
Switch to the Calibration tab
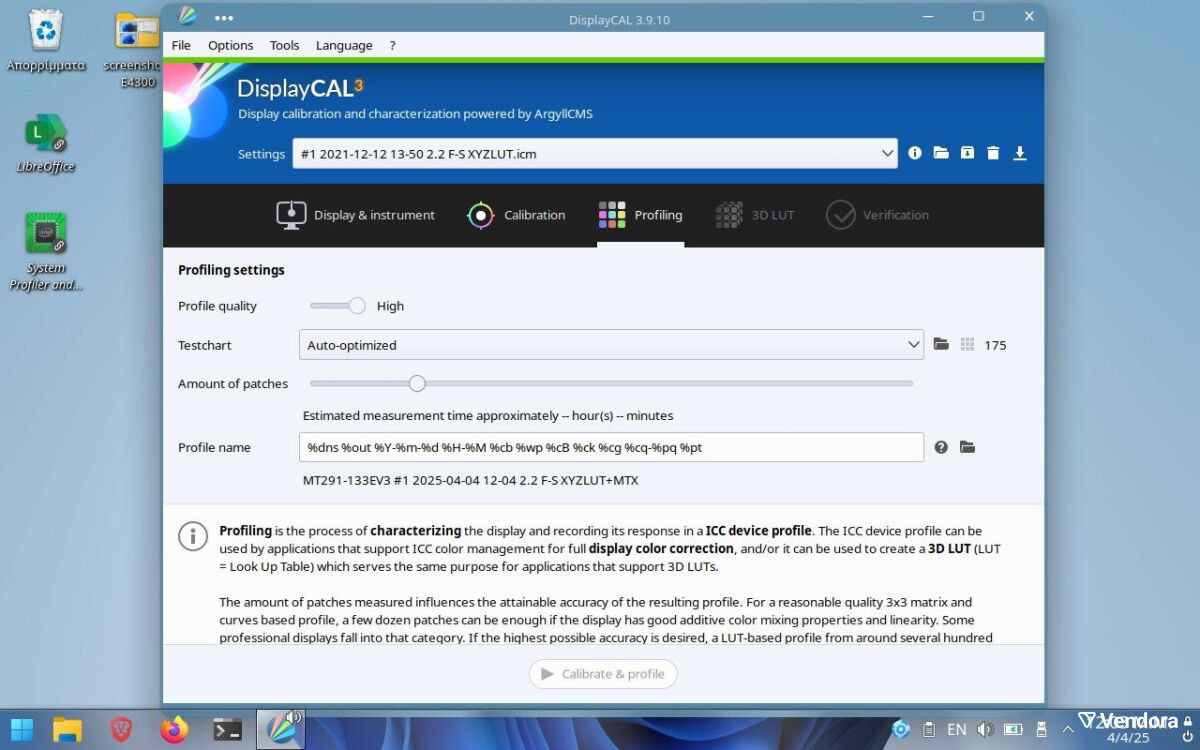click(x=516, y=215)
